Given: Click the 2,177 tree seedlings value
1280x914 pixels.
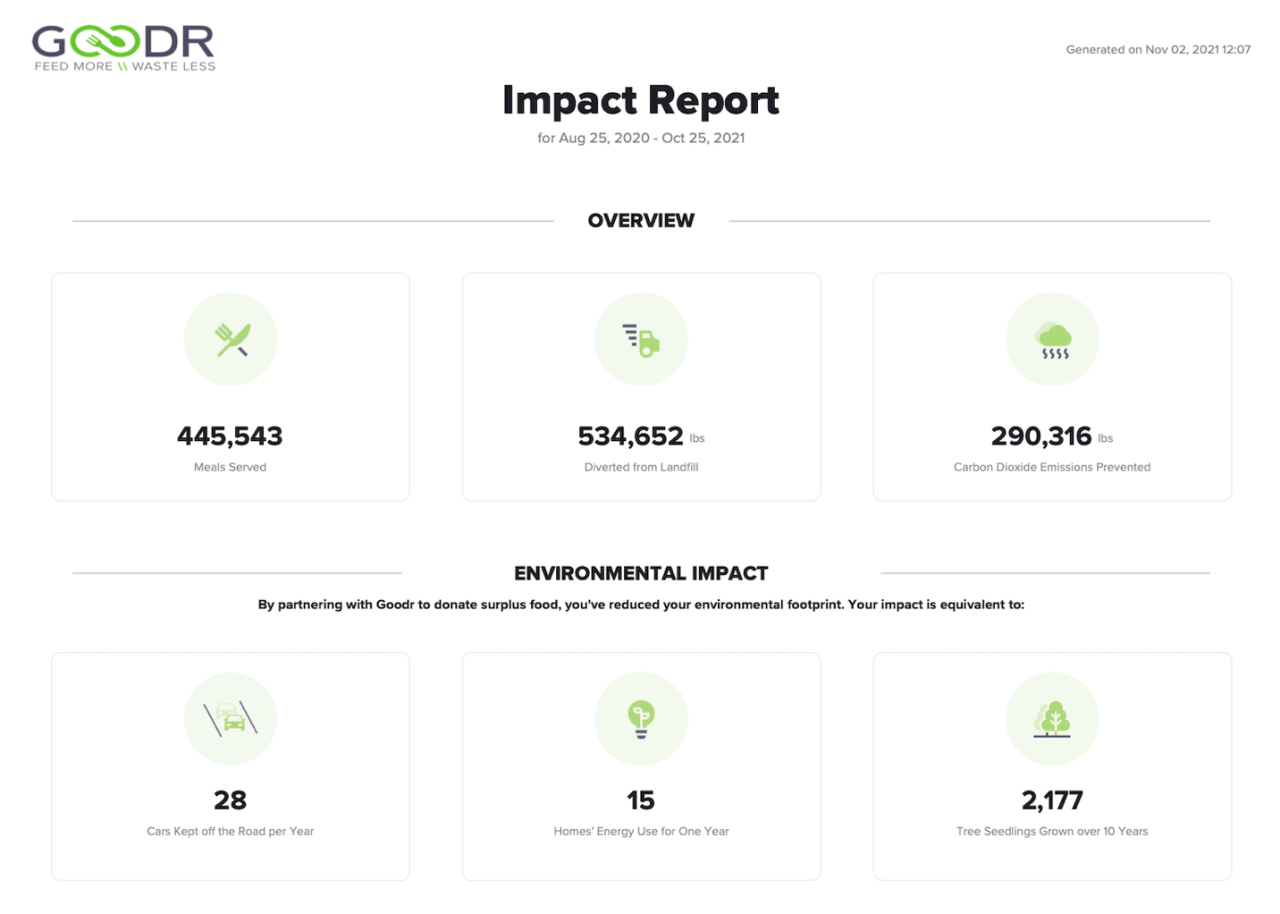Looking at the screenshot, I should click(x=1052, y=800).
